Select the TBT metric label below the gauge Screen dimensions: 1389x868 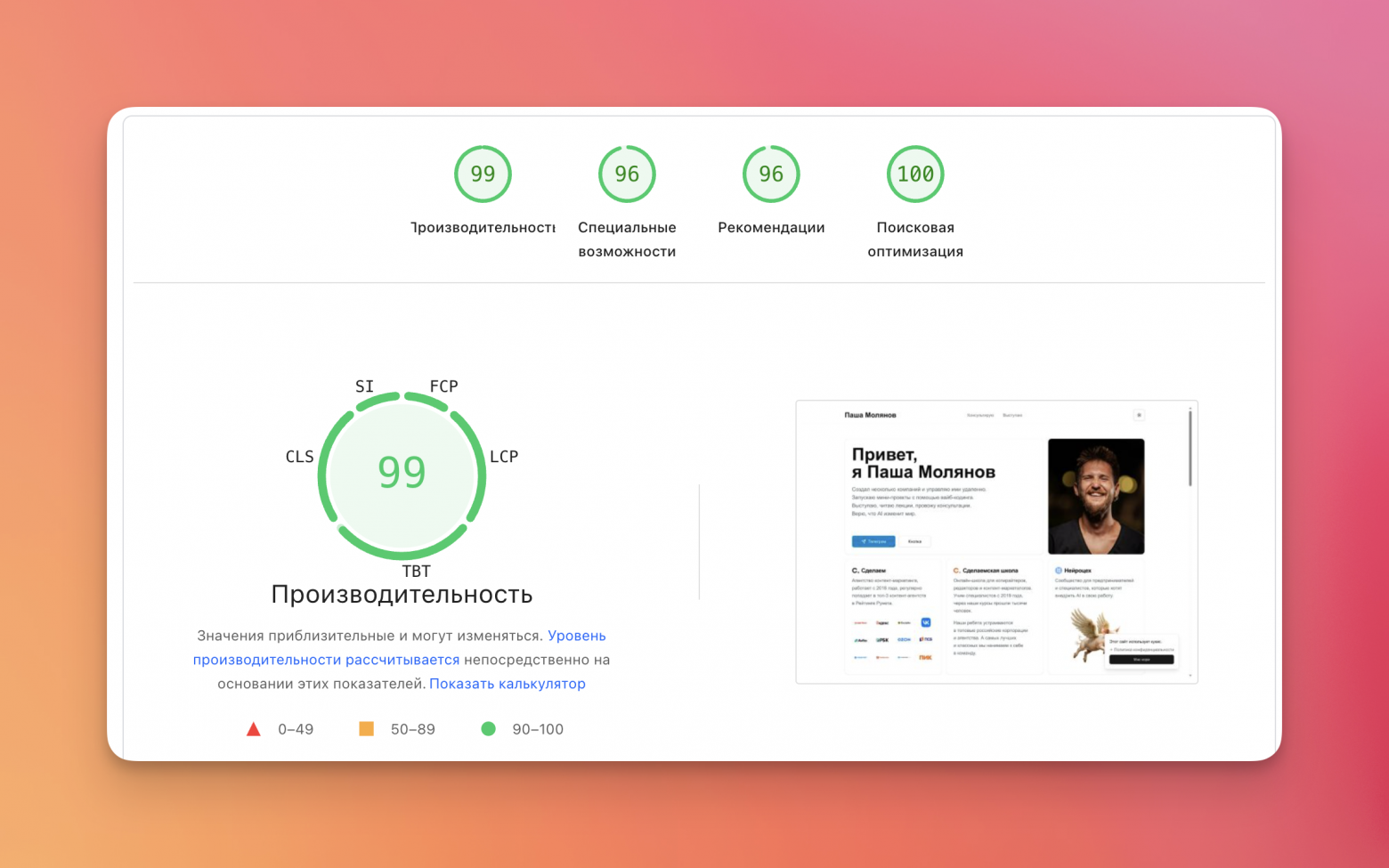[x=416, y=572]
